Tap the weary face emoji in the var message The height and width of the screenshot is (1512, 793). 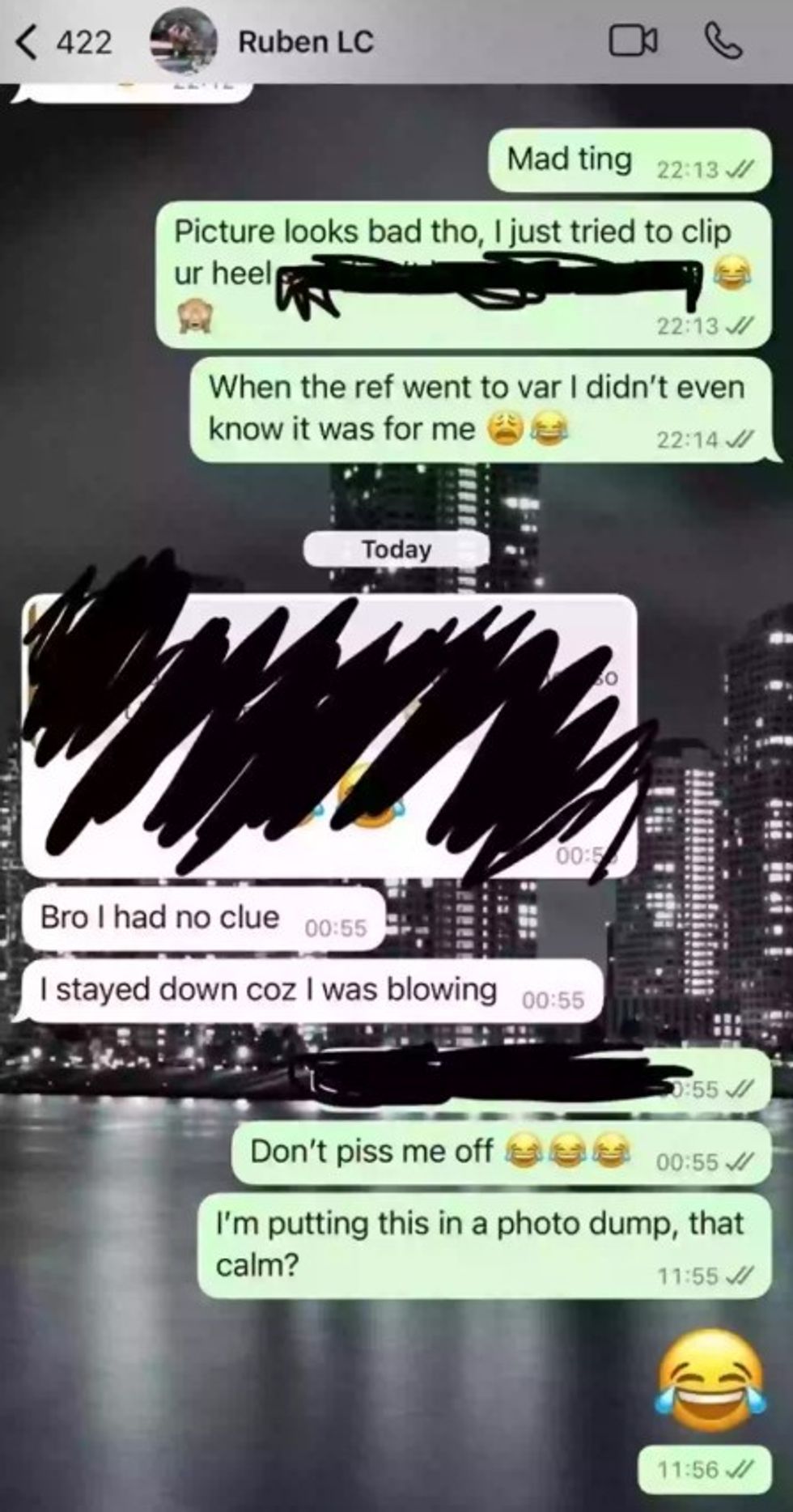503,430
